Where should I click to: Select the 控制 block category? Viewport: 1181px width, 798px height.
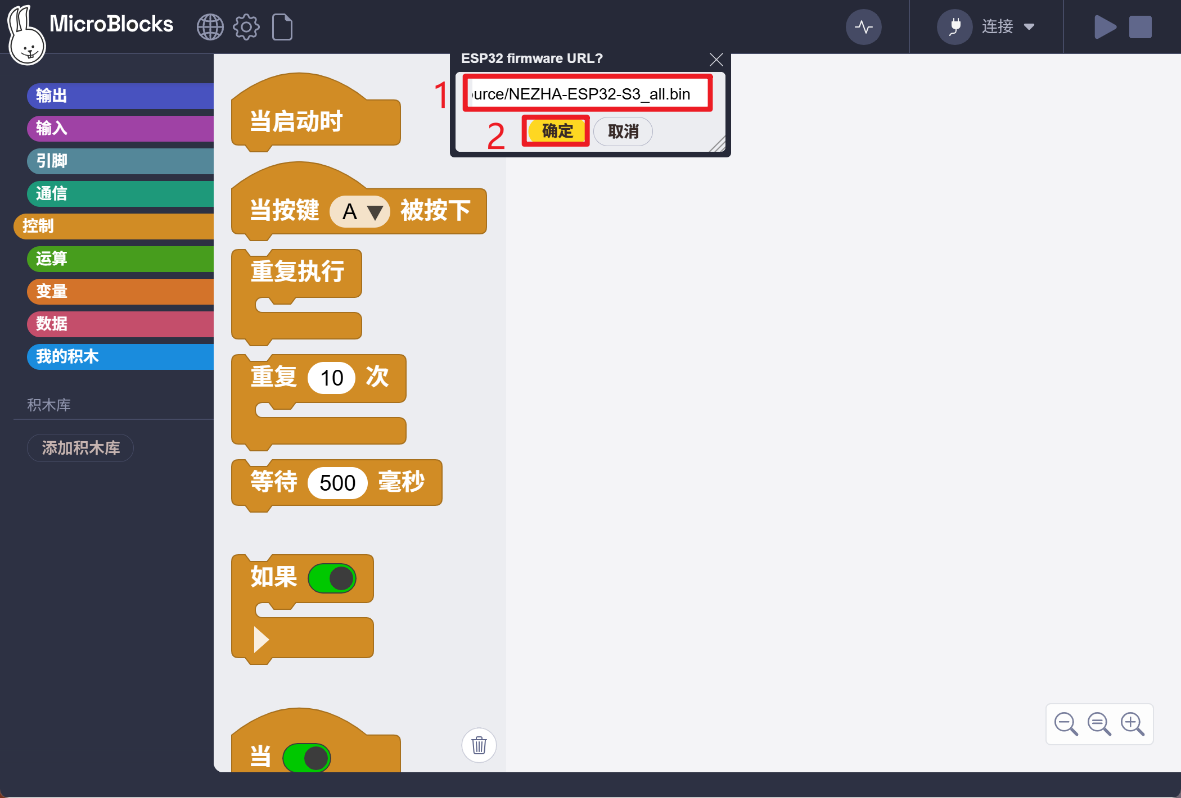point(114,226)
